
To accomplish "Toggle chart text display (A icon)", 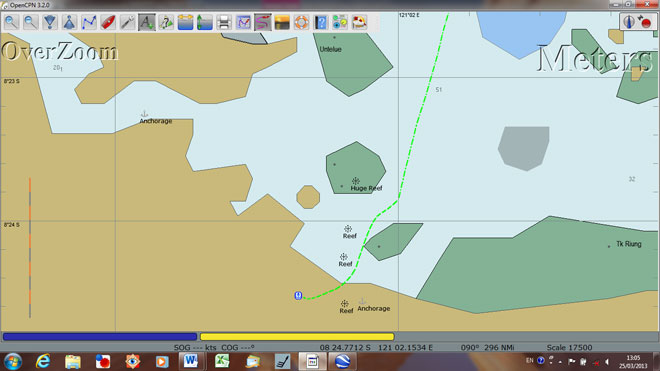I will point(146,22).
